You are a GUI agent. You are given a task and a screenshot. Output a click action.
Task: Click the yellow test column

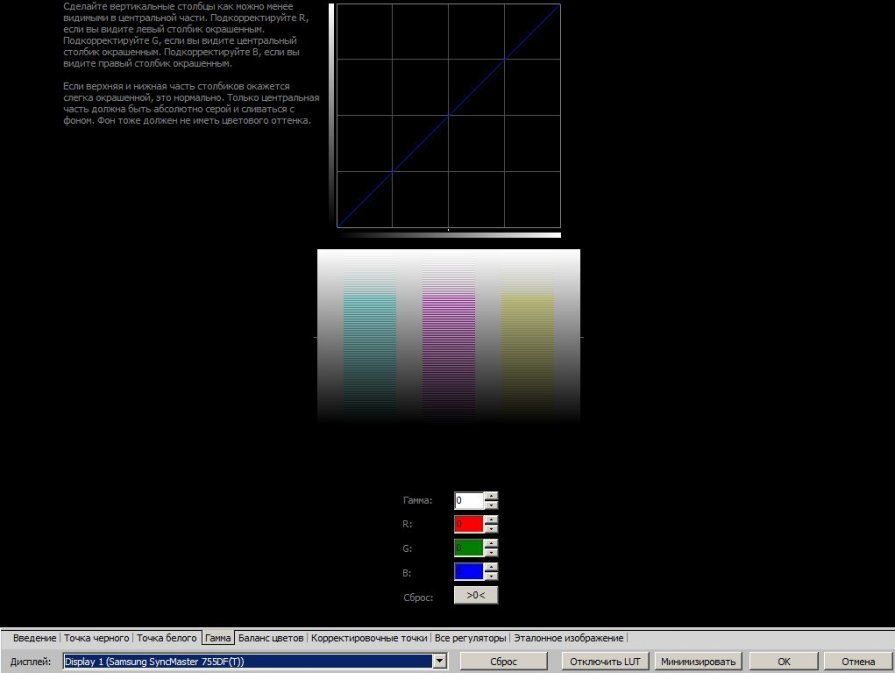527,342
